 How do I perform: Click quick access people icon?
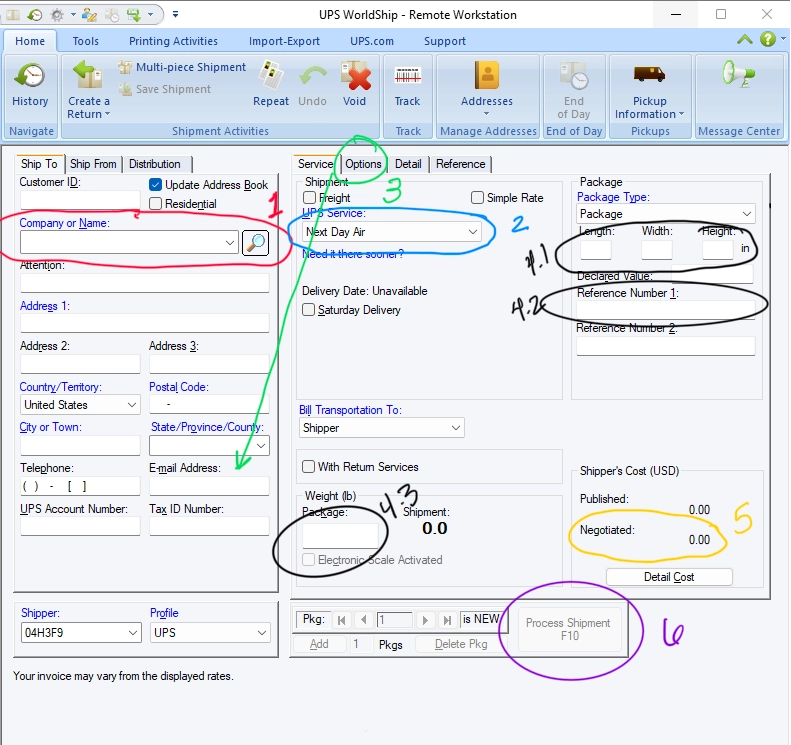[x=89, y=15]
